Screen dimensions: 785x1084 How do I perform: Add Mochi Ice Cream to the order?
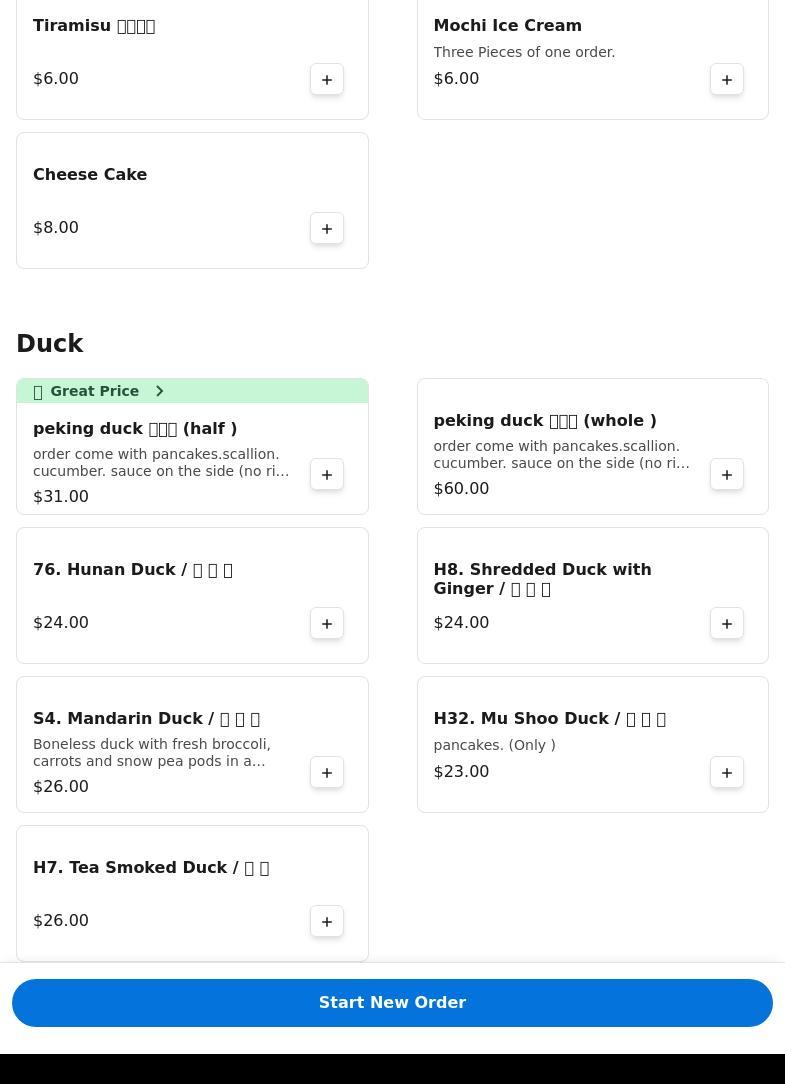(x=727, y=79)
